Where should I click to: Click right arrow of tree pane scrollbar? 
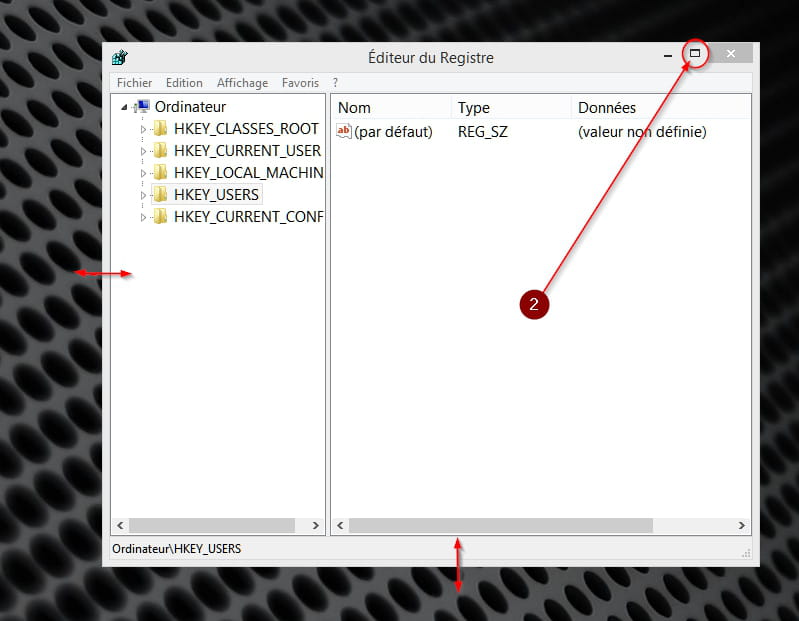point(315,525)
